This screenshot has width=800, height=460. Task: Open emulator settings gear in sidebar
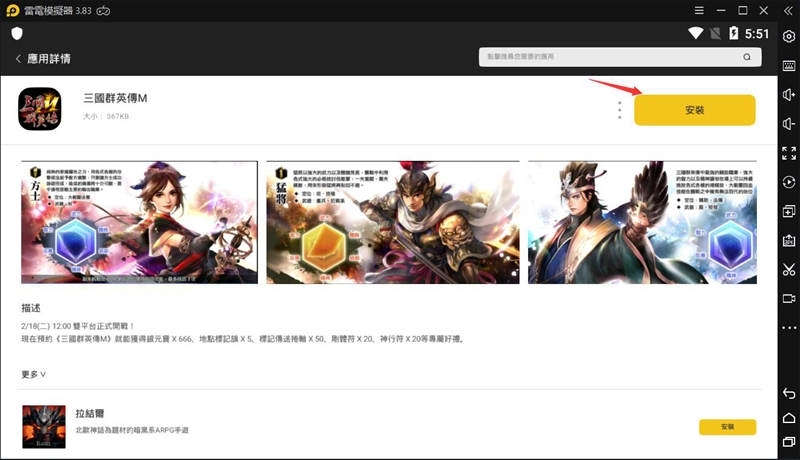tap(789, 36)
